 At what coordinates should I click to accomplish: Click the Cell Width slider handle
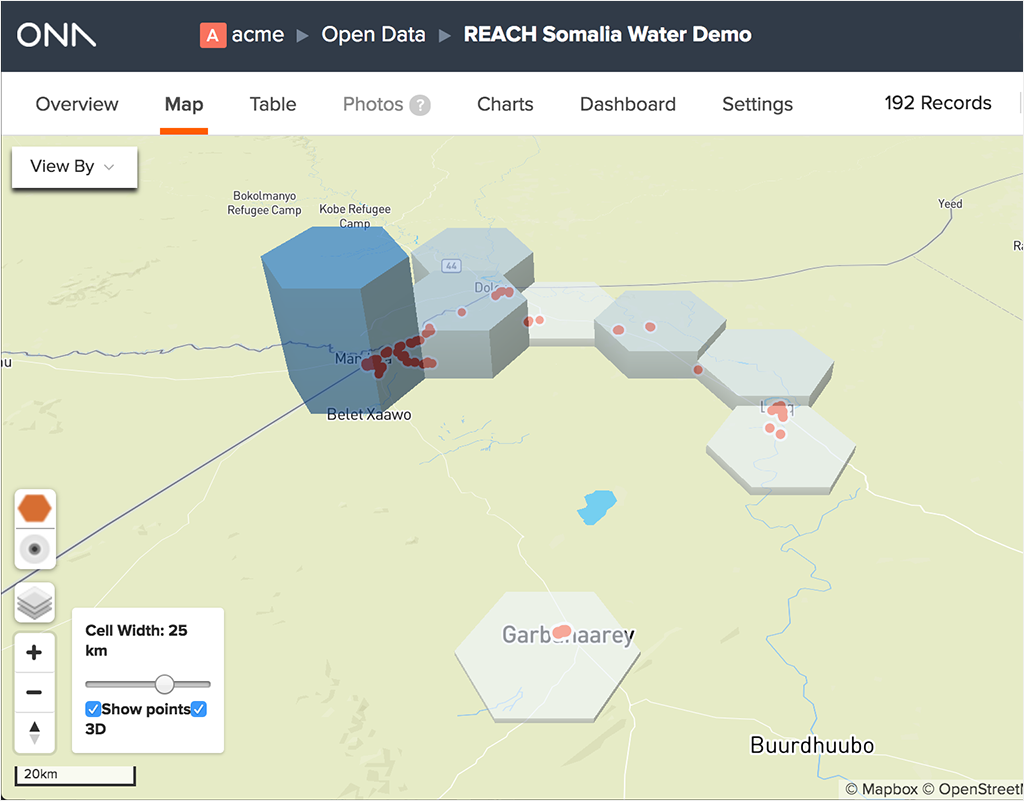pyautogui.click(x=165, y=684)
